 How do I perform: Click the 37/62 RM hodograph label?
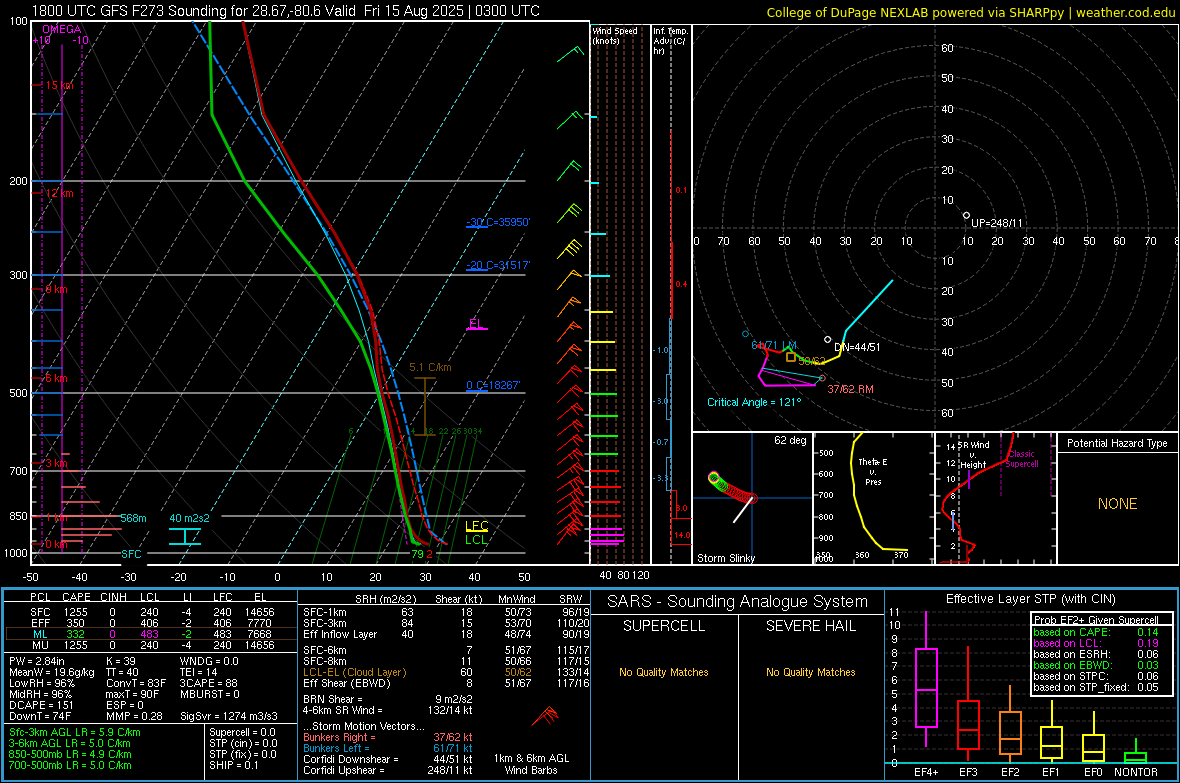[850, 389]
